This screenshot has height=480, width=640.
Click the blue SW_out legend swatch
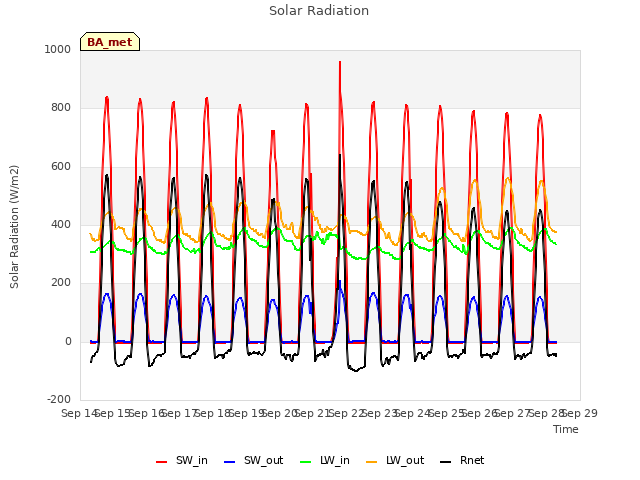coord(230,462)
